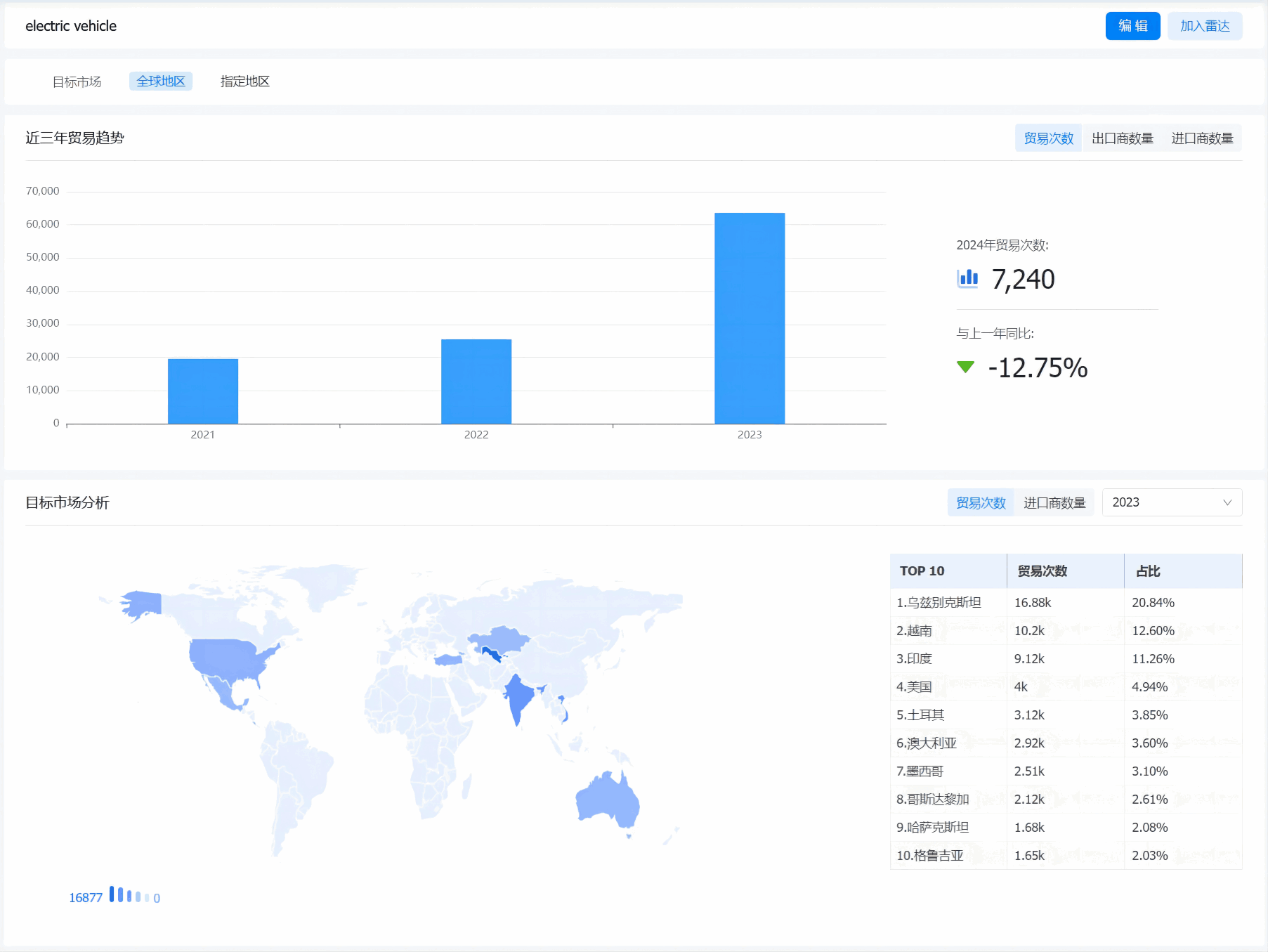Click the 2021 bar in chart
Image resolution: width=1268 pixels, height=952 pixels.
(202, 391)
